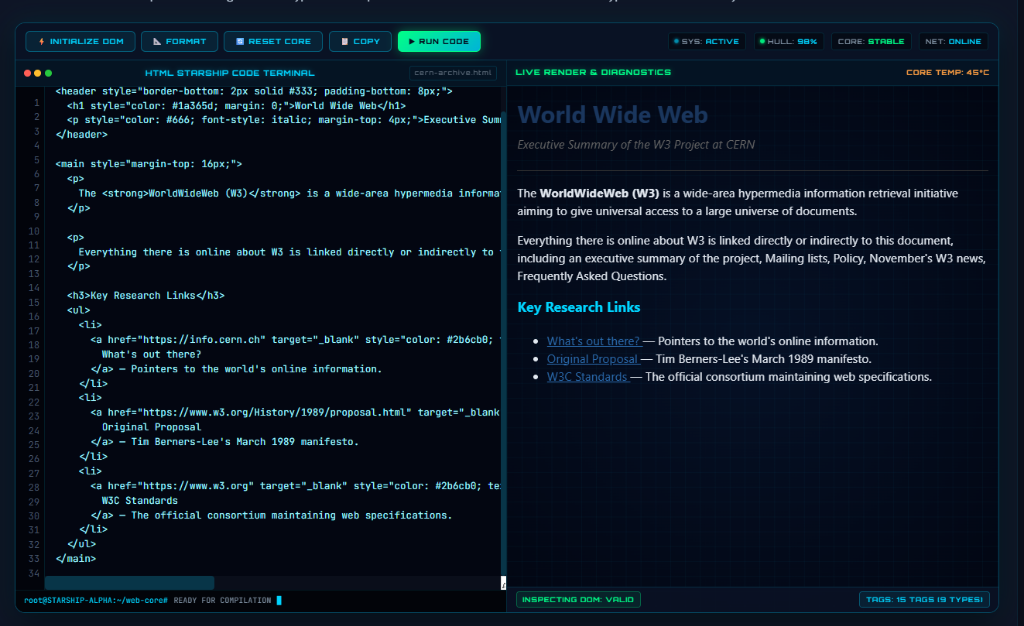Click the icon on the Reset Core button

[240, 41]
